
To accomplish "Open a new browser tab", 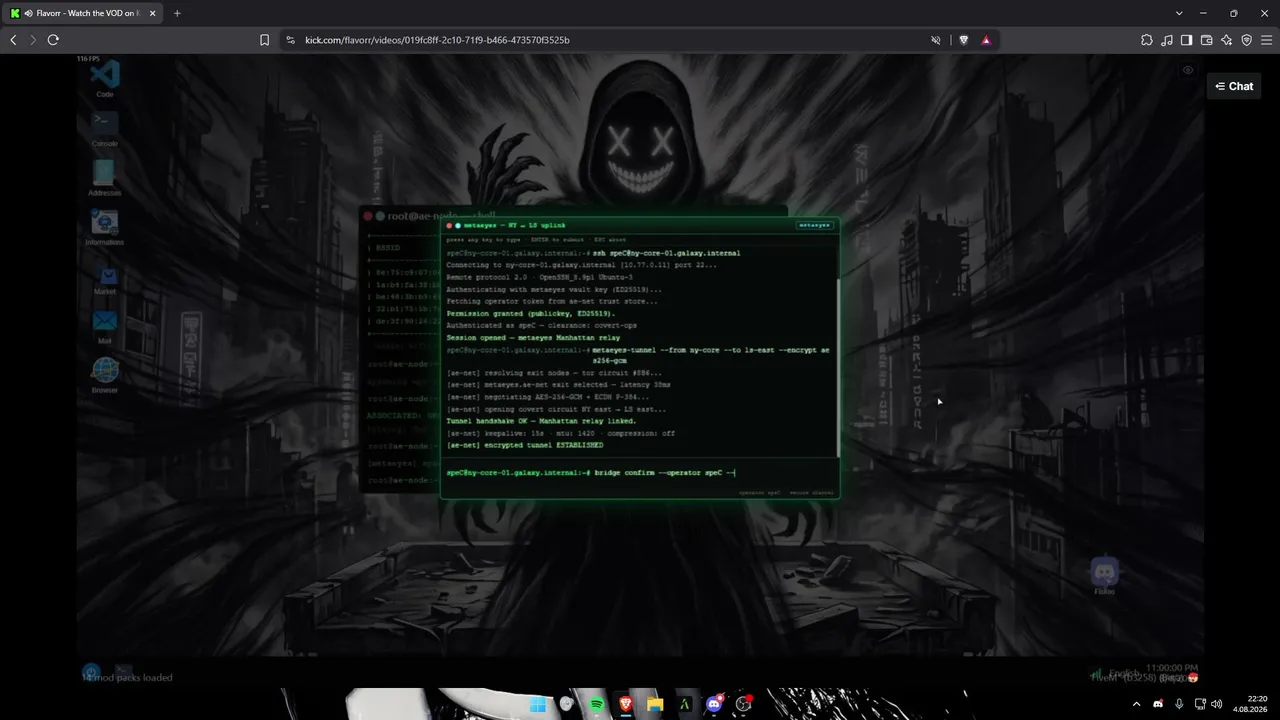I will point(177,13).
